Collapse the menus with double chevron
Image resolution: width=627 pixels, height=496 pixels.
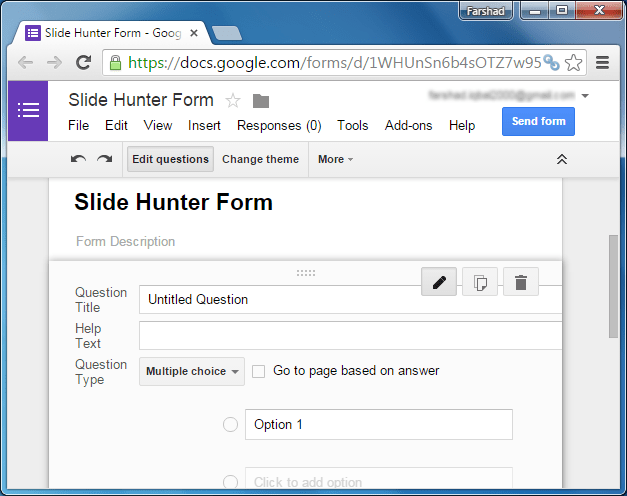click(x=562, y=159)
